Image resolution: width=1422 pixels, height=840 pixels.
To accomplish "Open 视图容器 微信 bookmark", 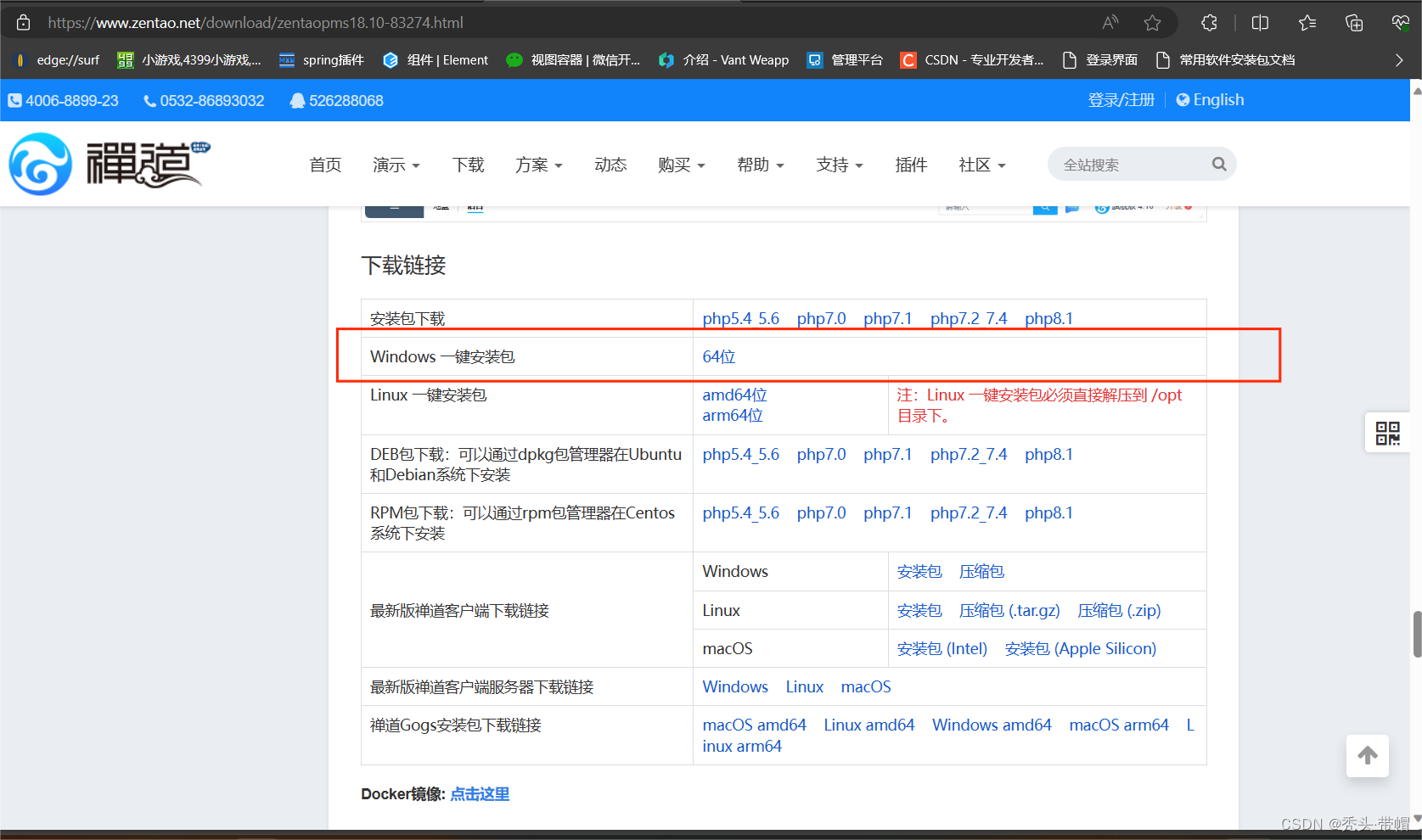I will pyautogui.click(x=573, y=60).
